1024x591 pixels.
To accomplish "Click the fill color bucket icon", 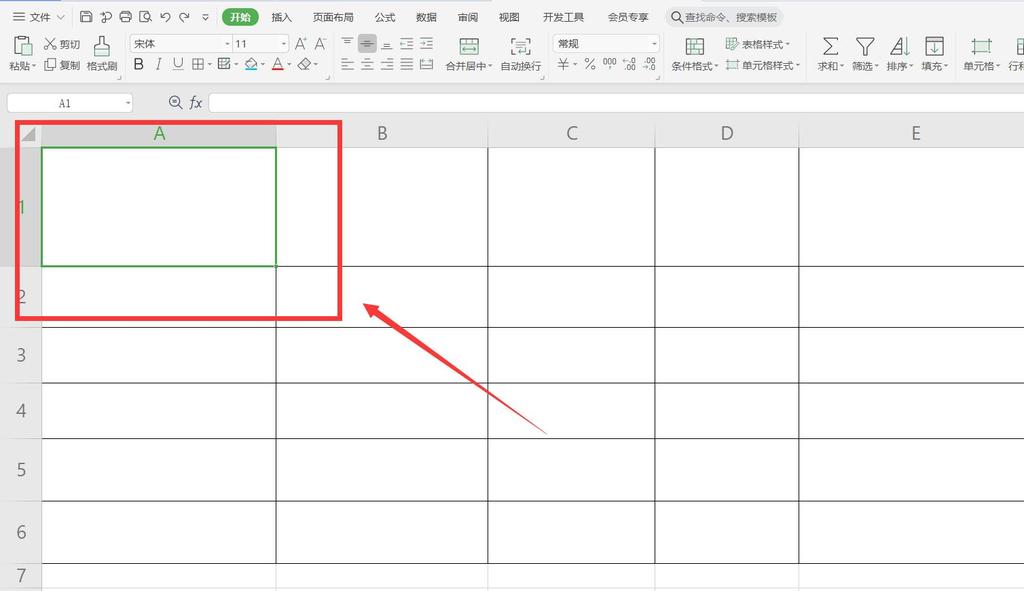I will click(x=251, y=64).
